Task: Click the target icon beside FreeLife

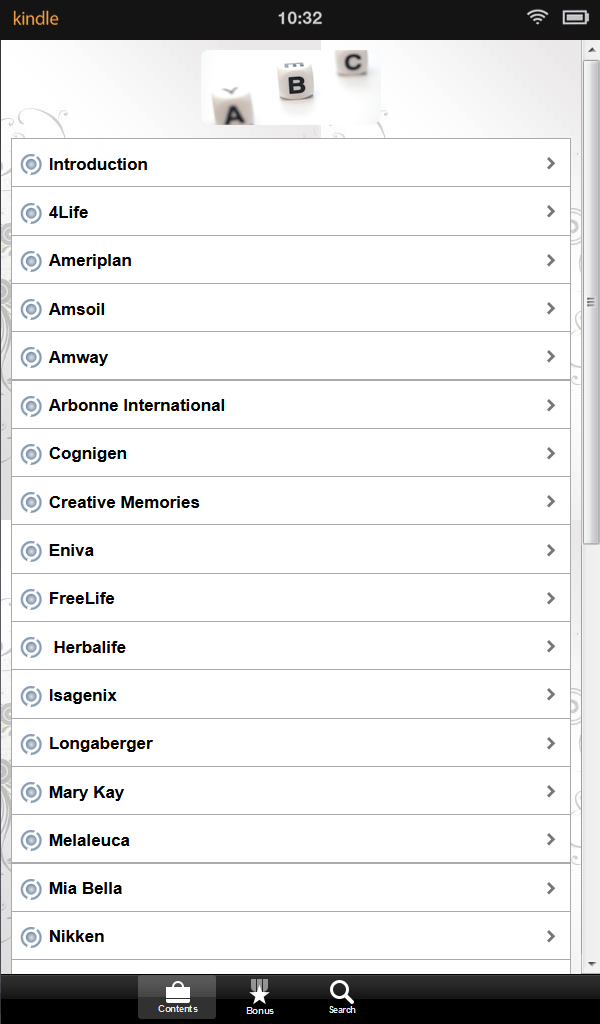Action: [30, 598]
